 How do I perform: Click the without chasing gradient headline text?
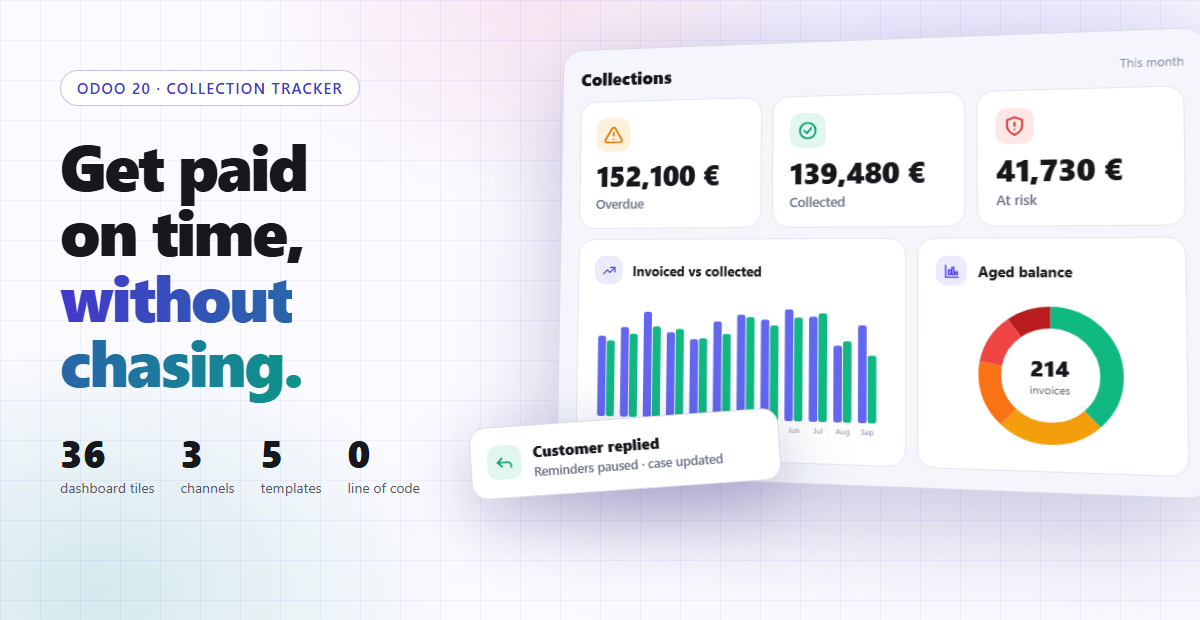coord(181,334)
